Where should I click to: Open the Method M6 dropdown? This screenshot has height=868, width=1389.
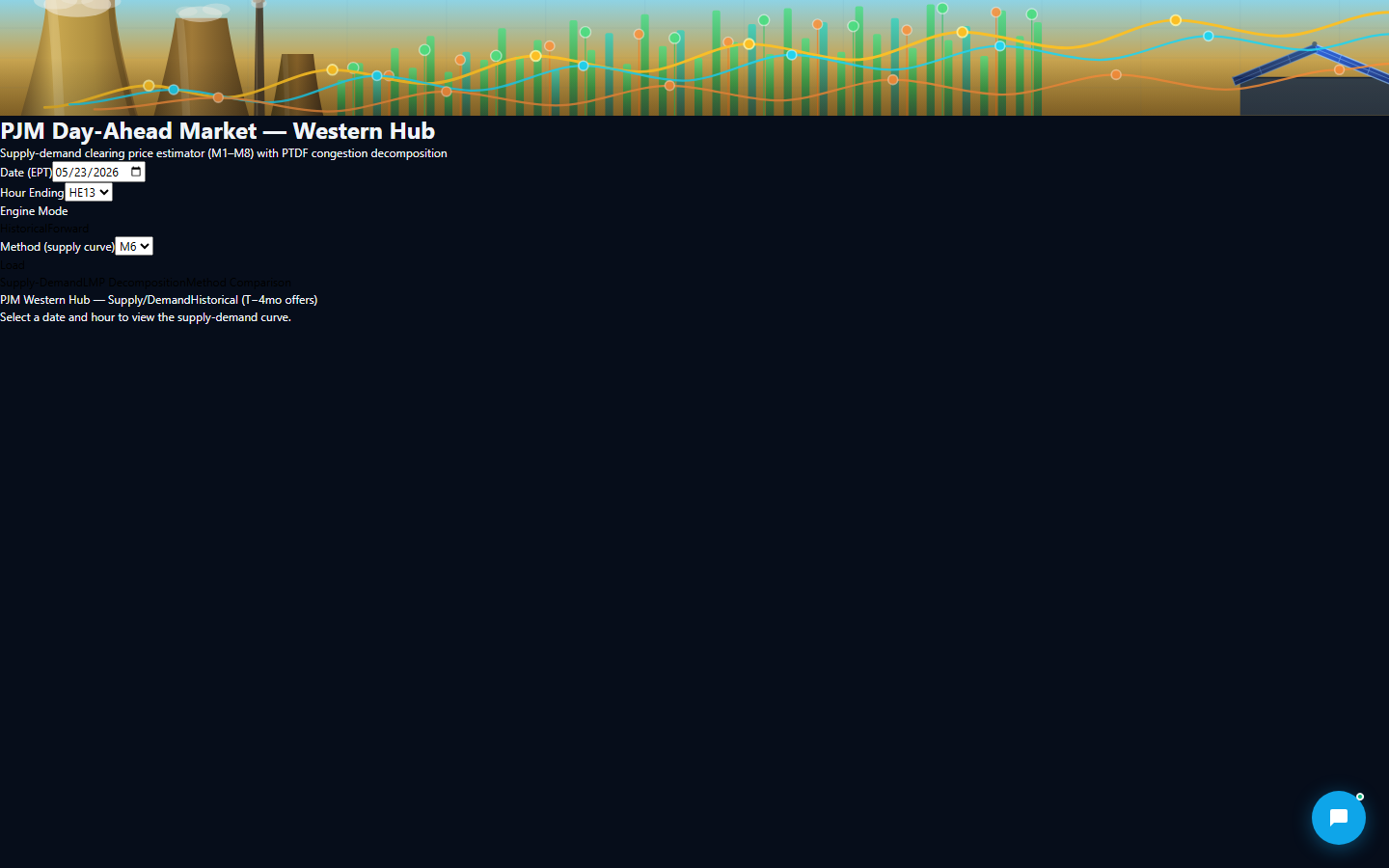pyautogui.click(x=134, y=246)
